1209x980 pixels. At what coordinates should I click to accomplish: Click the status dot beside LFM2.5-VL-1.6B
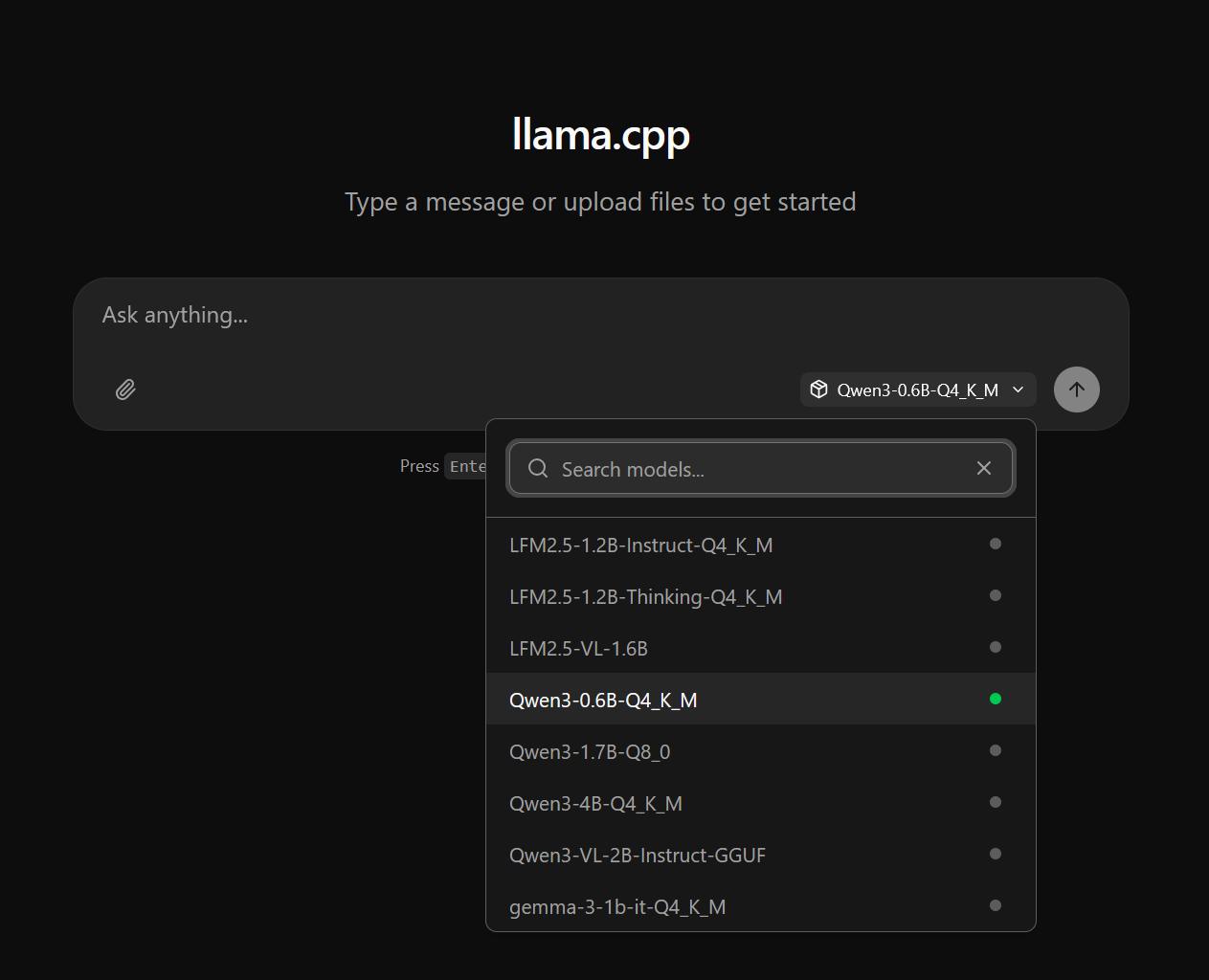pyautogui.click(x=996, y=647)
